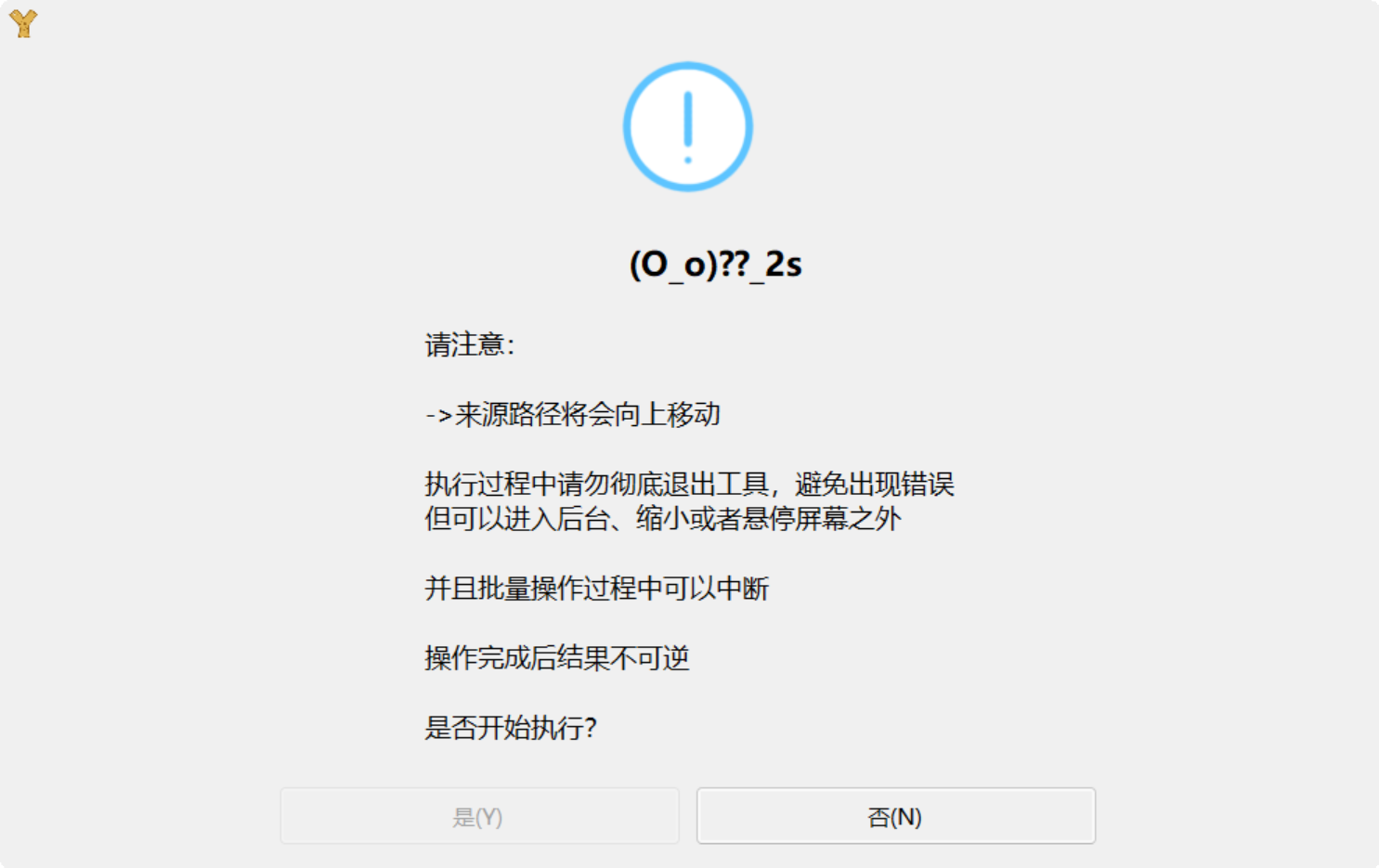The height and width of the screenshot is (868, 1379).
Task: Click the 执行过程中请勿彻底退出工具 warning
Action: click(x=596, y=484)
